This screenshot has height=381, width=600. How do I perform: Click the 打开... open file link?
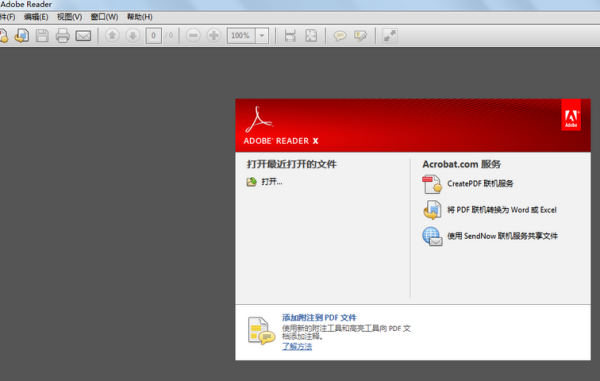272,182
